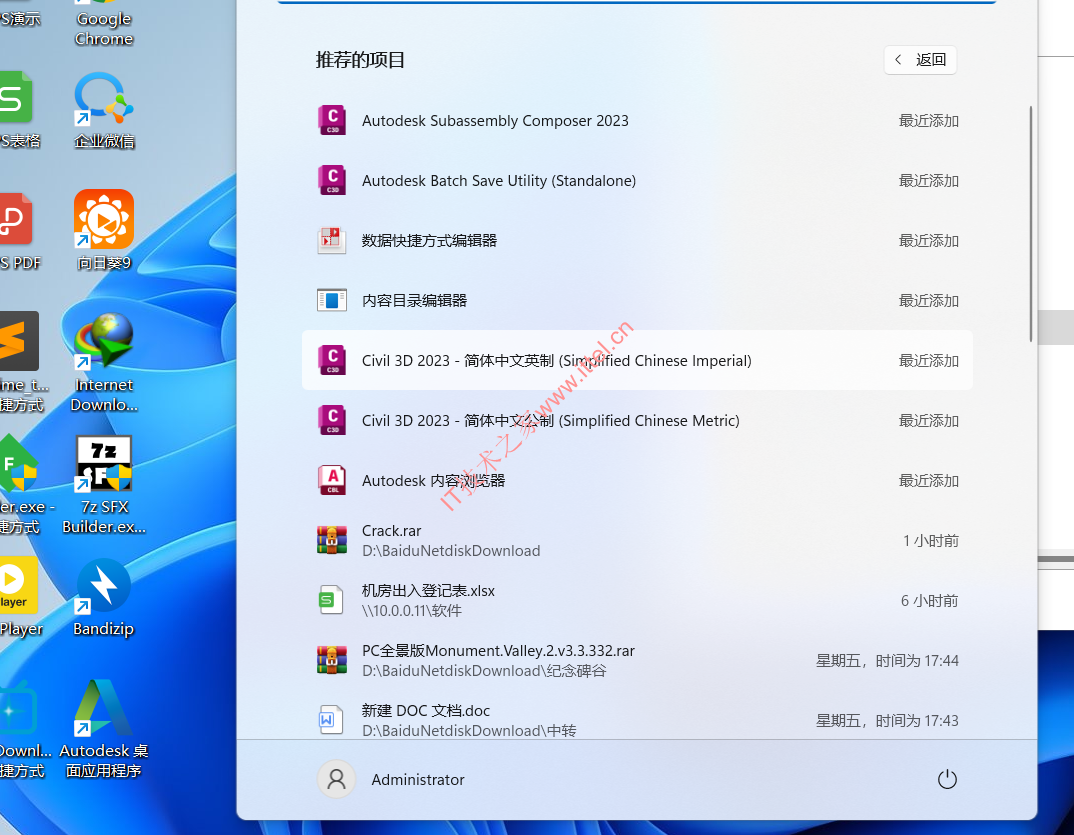The height and width of the screenshot is (835, 1074).
Task: Click 新建 DOC 文档.doc file name
Action: click(x=425, y=710)
